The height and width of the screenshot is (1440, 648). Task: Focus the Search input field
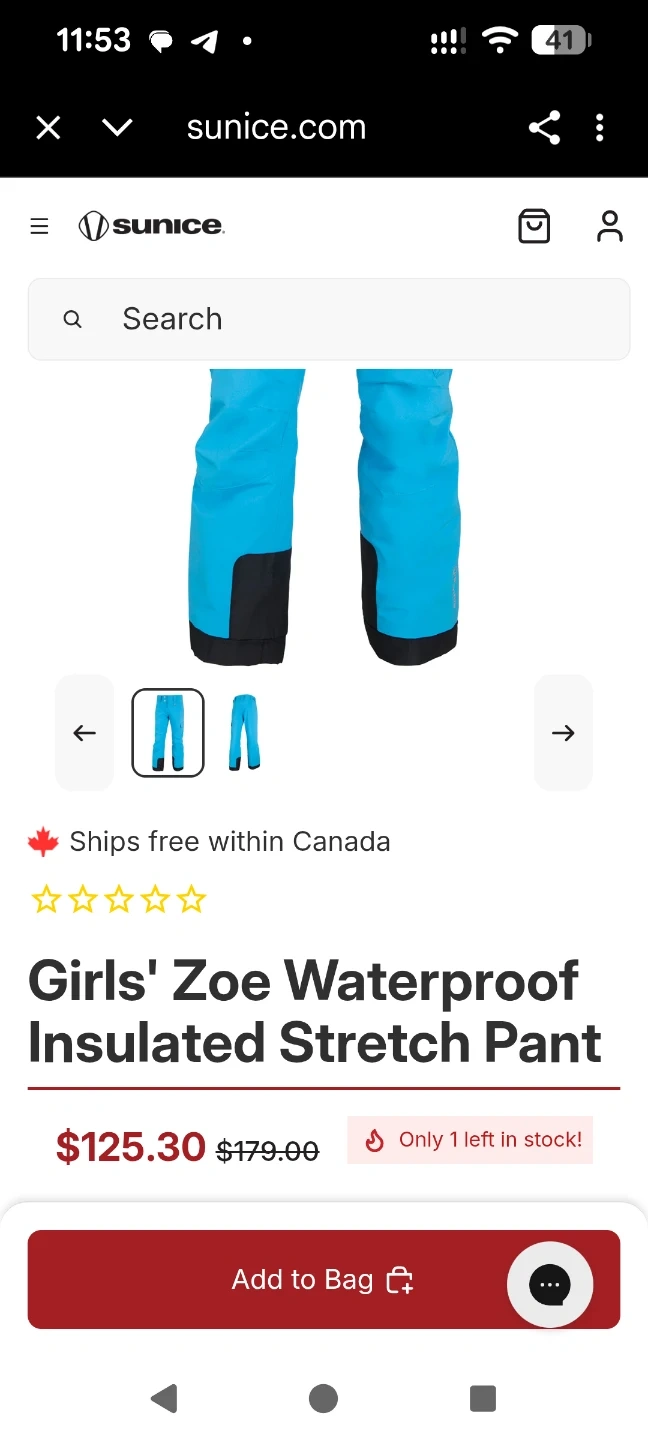click(x=329, y=319)
